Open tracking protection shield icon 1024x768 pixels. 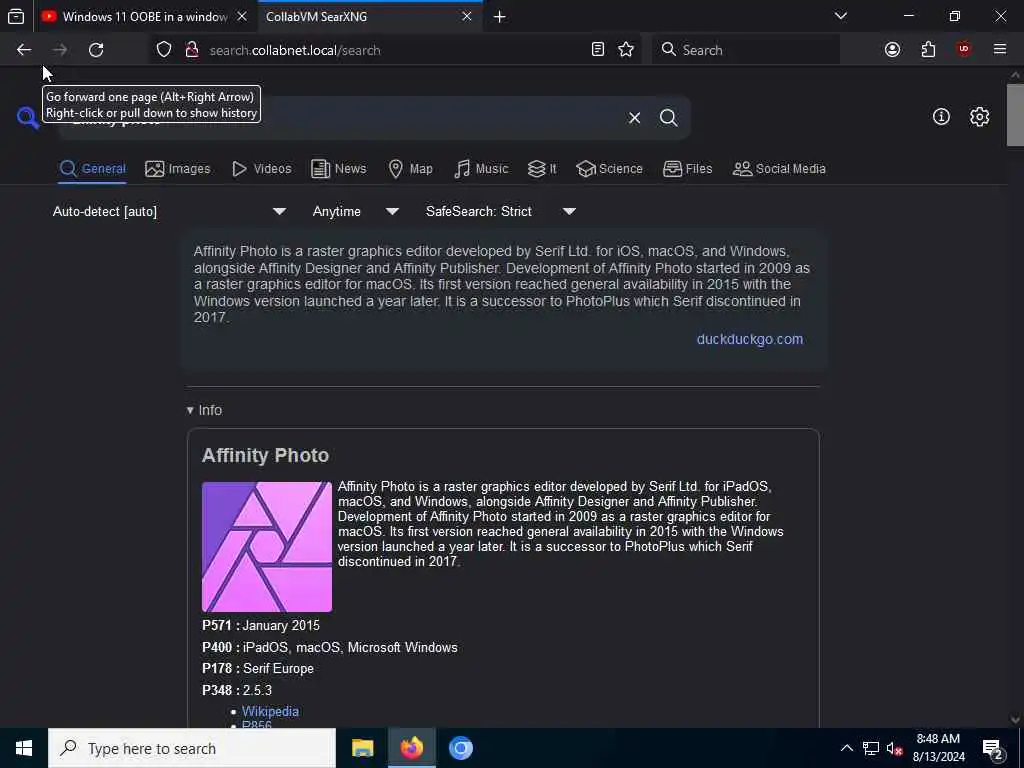pyautogui.click(x=164, y=50)
